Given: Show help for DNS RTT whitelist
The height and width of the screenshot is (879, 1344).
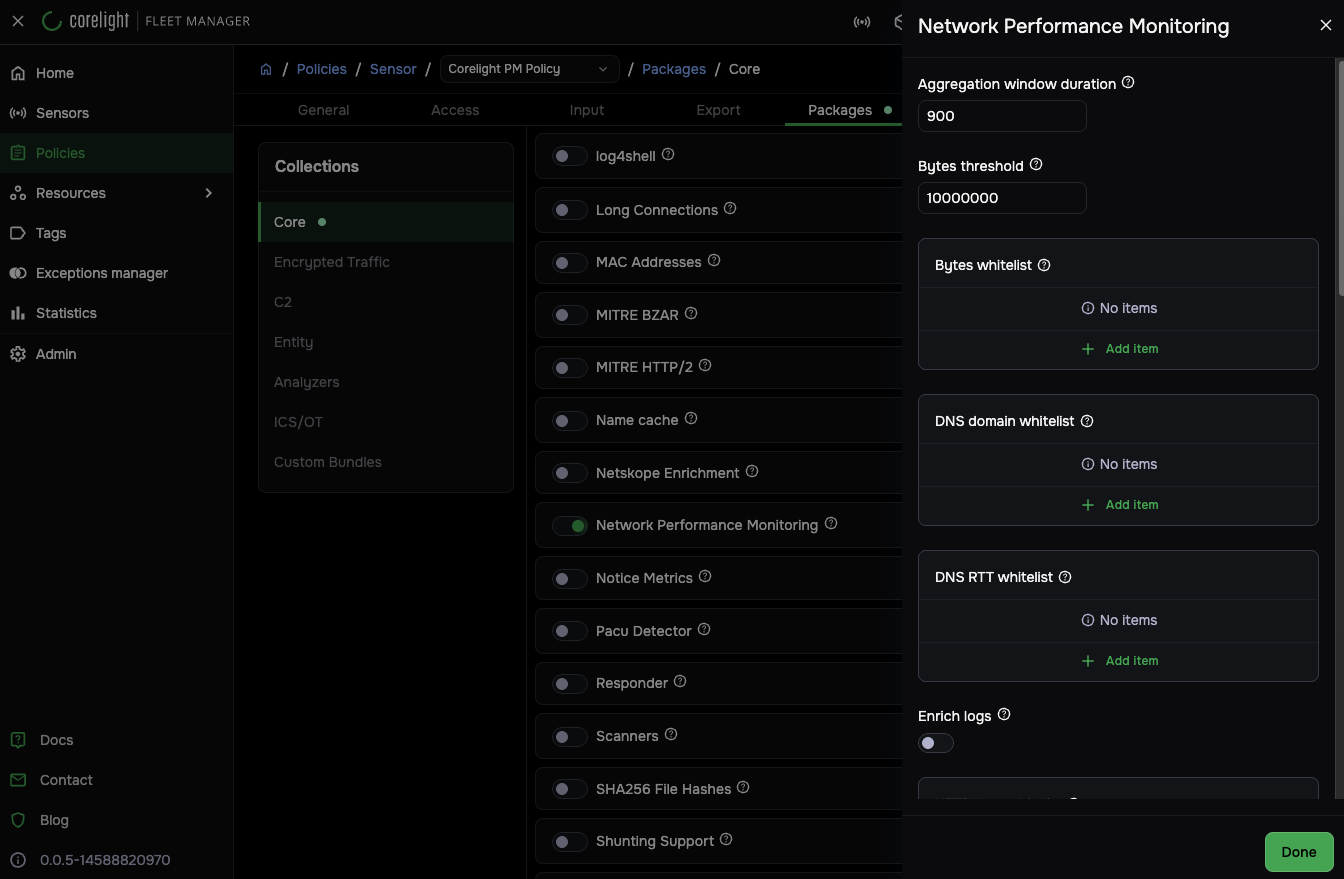Looking at the screenshot, I should (x=1065, y=577).
